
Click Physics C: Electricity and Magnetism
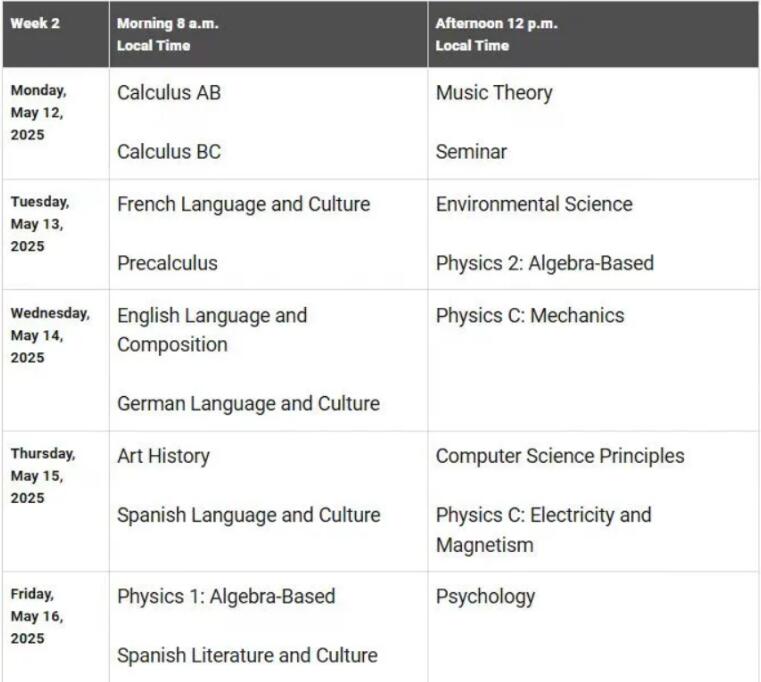(x=543, y=529)
